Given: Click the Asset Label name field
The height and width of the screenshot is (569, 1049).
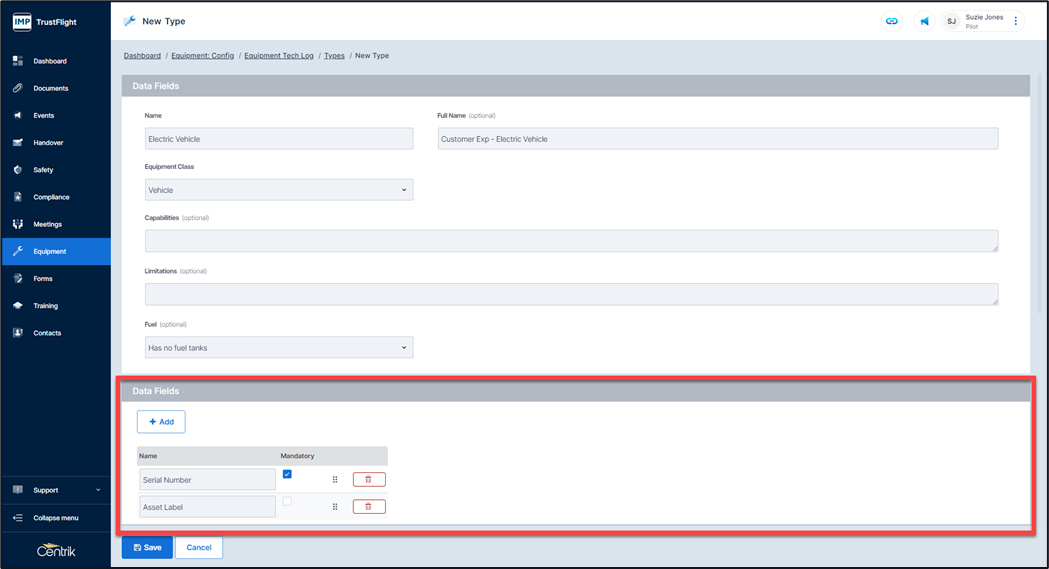Looking at the screenshot, I should click(207, 507).
